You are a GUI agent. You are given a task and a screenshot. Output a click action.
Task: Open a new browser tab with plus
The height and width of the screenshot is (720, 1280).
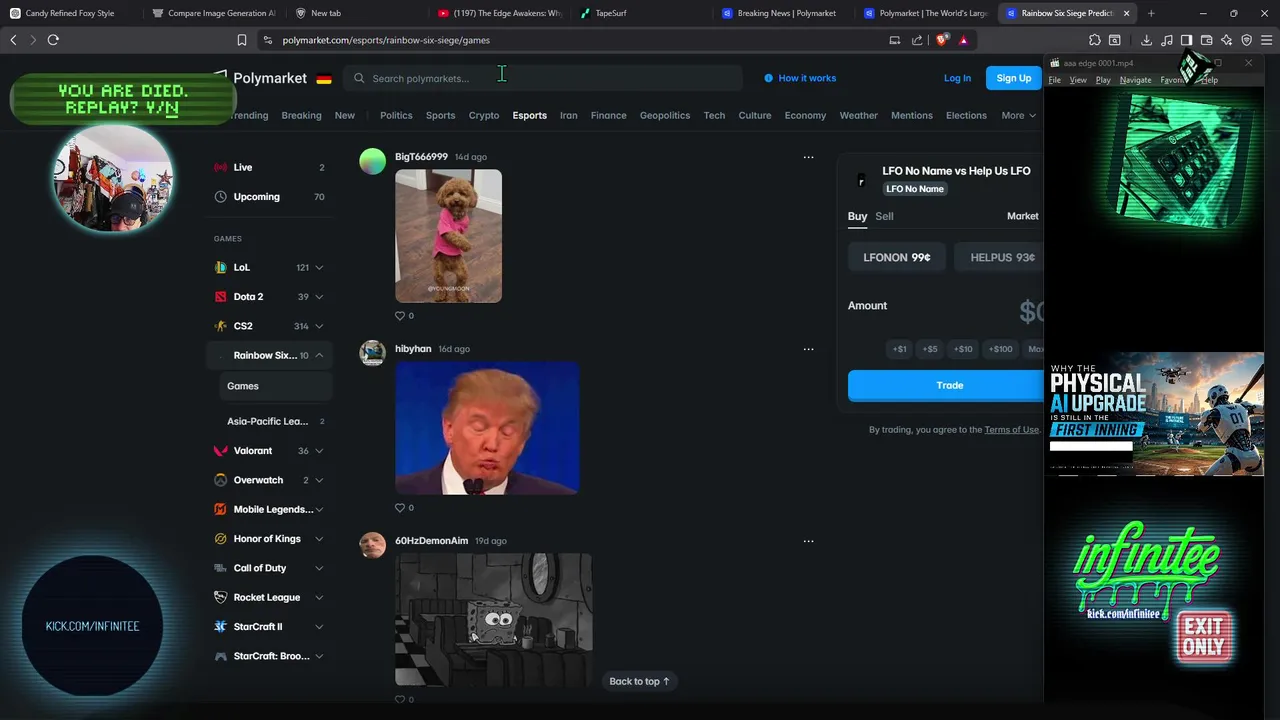(1151, 13)
